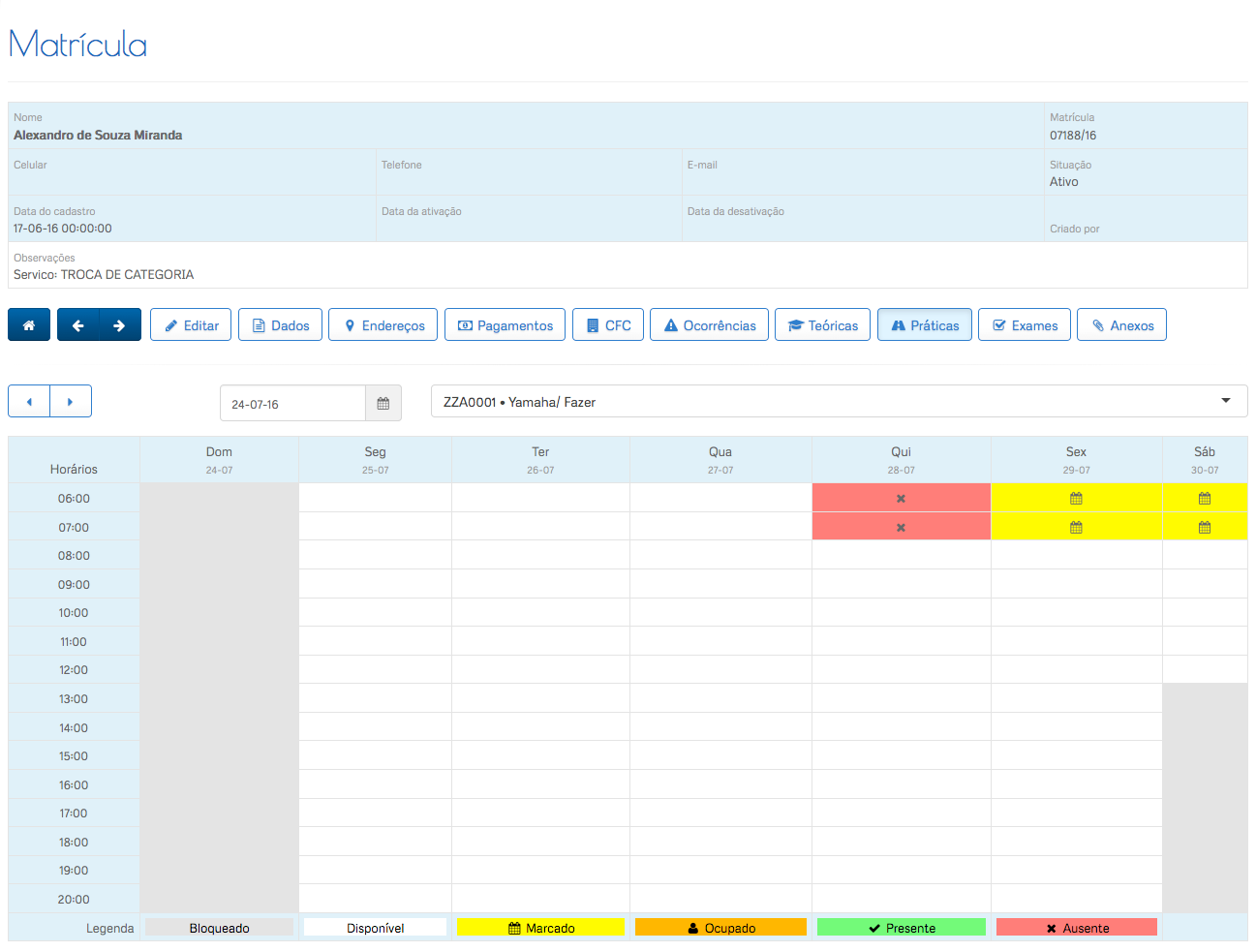Click scheduled calendar icon at Saturday 07:00
Image resolution: width=1256 pixels, height=952 pixels.
[x=1204, y=528]
